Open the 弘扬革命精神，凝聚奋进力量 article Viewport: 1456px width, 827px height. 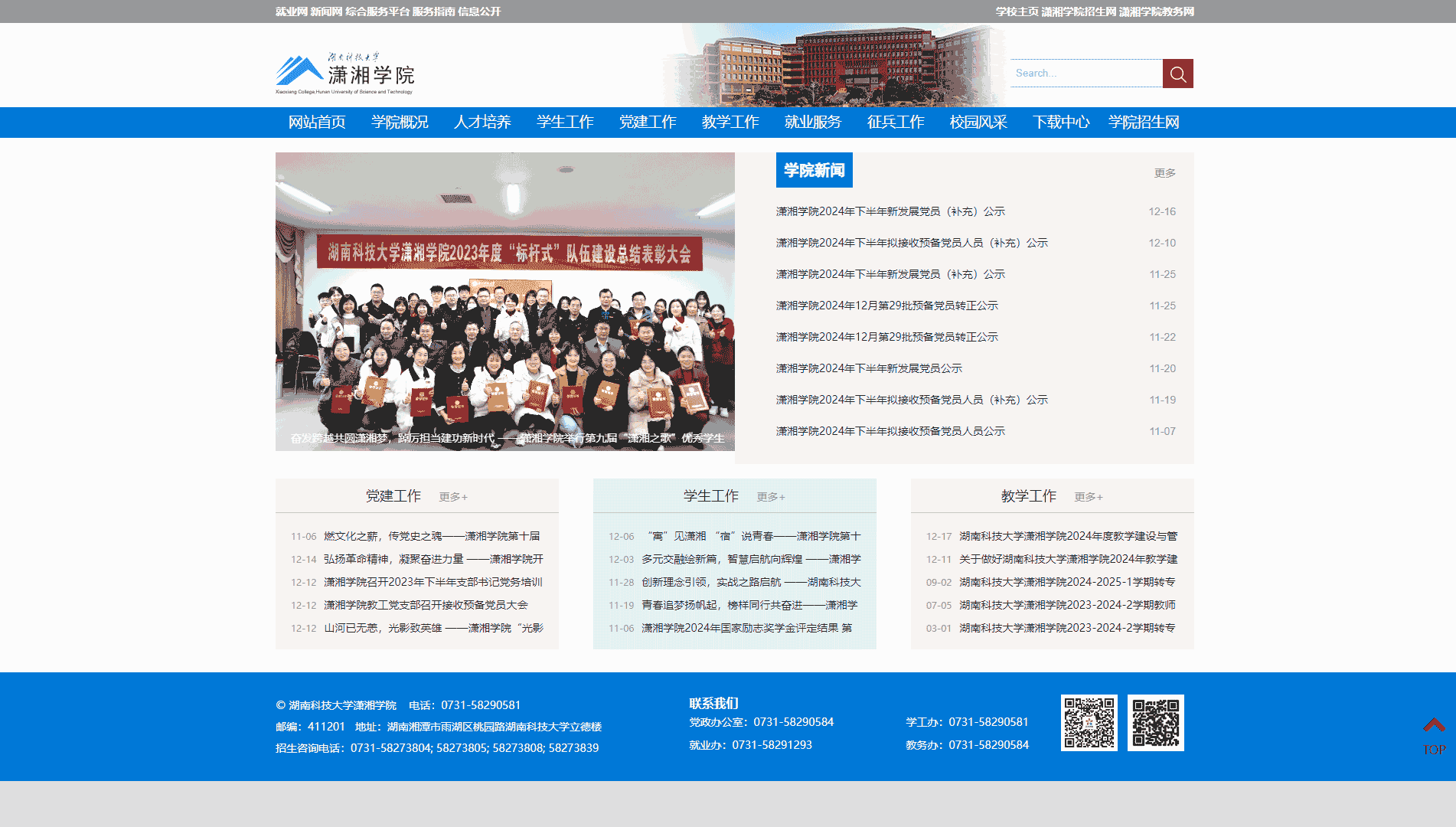(433, 559)
